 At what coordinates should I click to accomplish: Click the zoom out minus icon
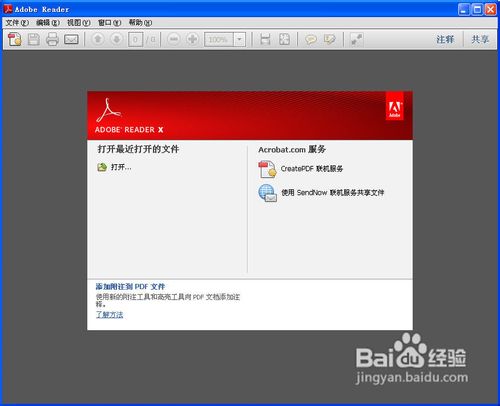pos(174,39)
